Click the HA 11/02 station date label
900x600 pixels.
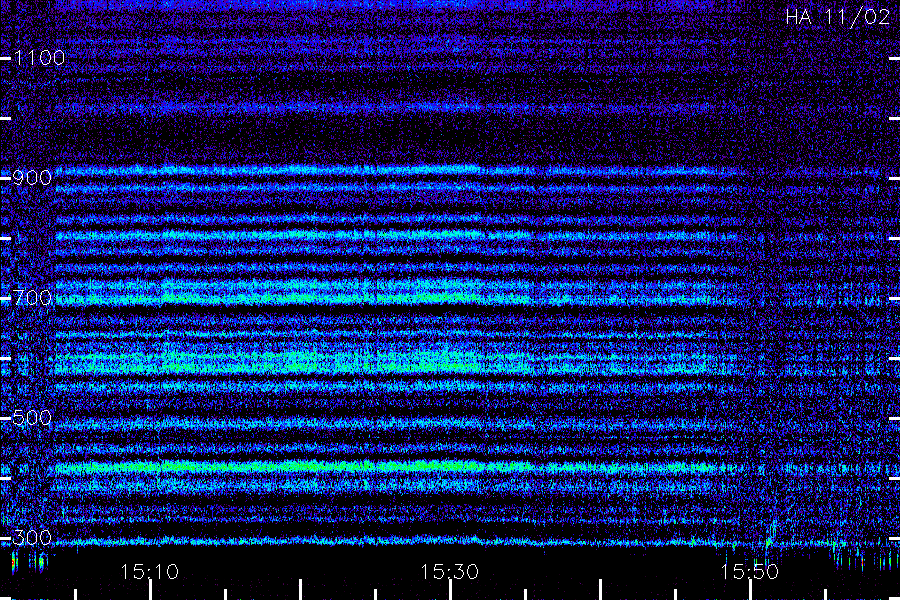(x=837, y=17)
